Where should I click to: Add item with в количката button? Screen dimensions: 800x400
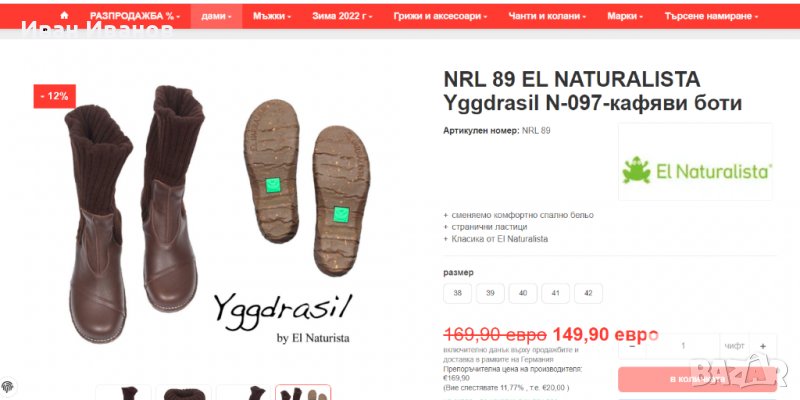(x=697, y=379)
